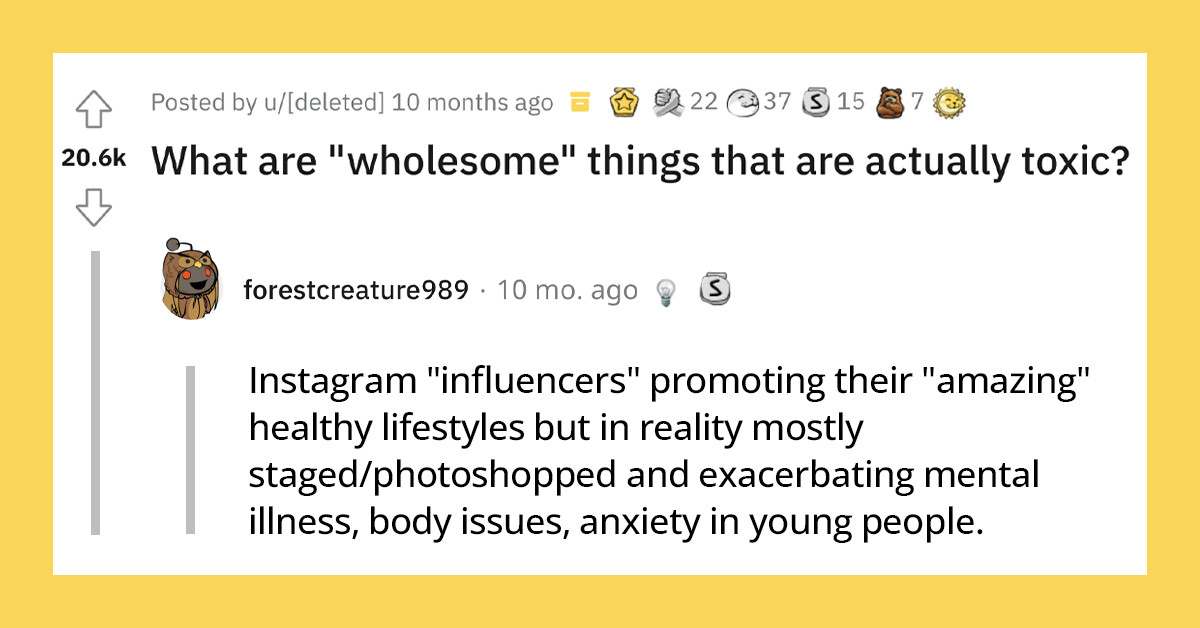Downvote the post using the down arrow
Screen dimensions: 1200x628
click(x=93, y=208)
